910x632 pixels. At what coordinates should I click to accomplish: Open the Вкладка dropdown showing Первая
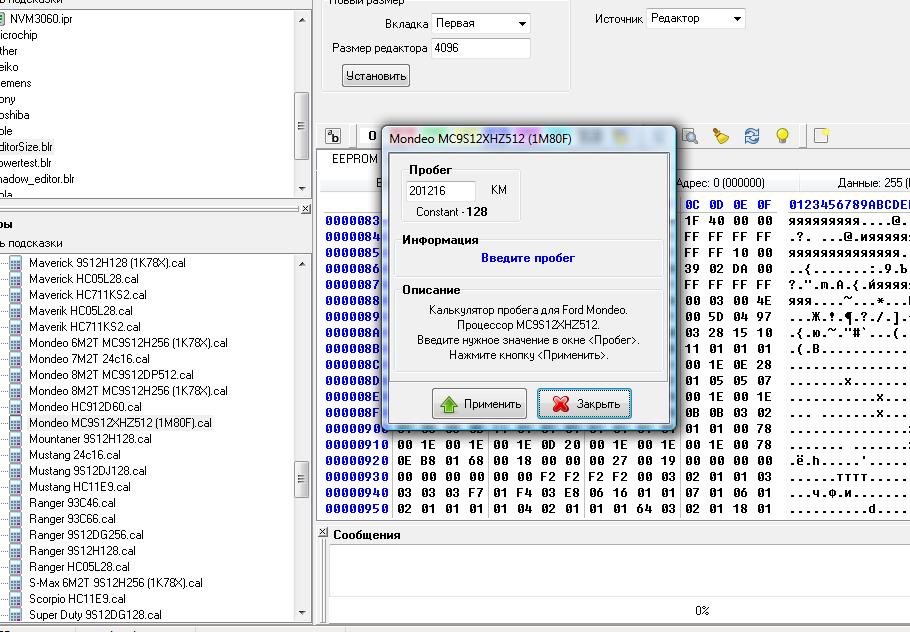click(481, 23)
